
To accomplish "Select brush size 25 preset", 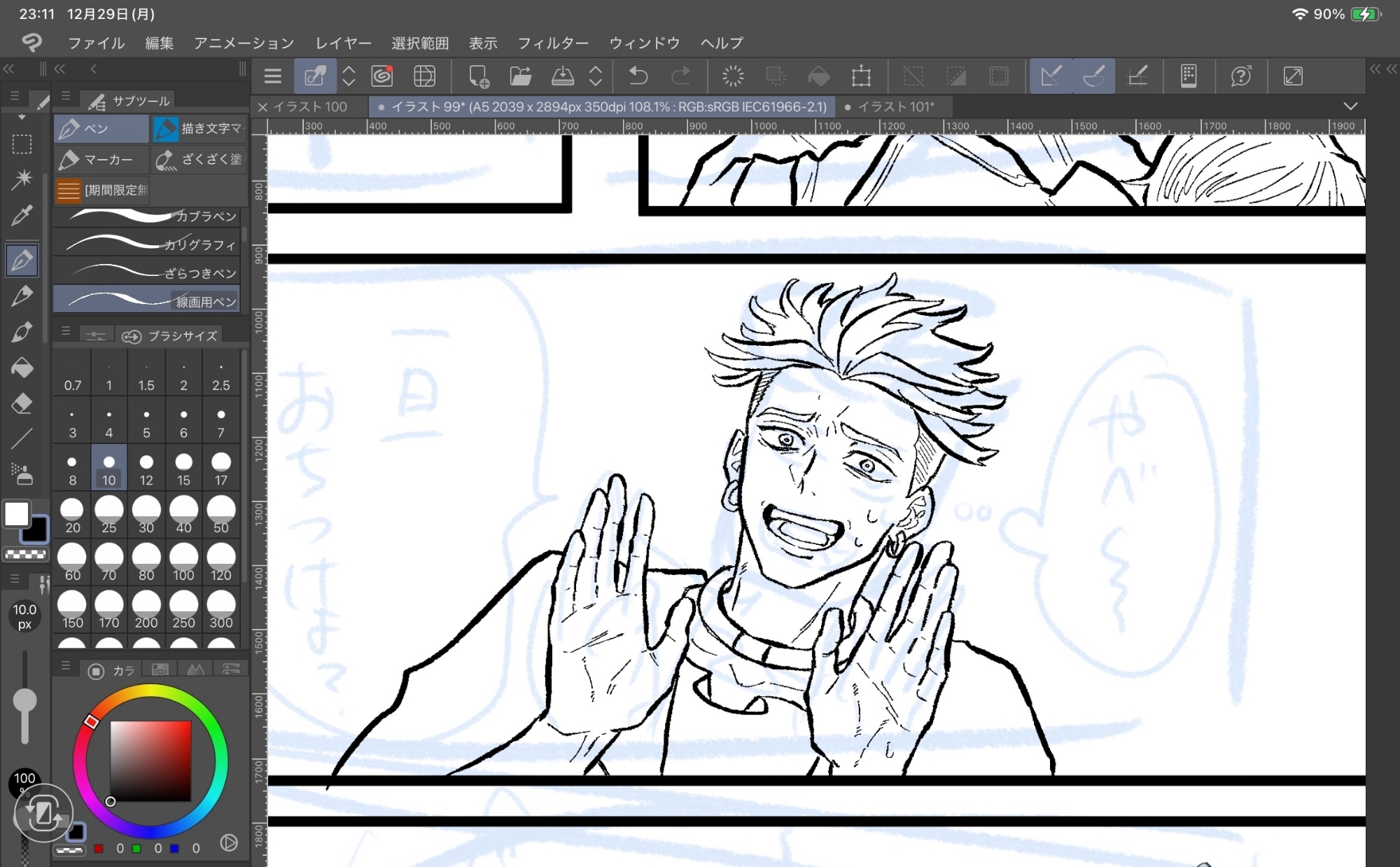I will pos(108,515).
